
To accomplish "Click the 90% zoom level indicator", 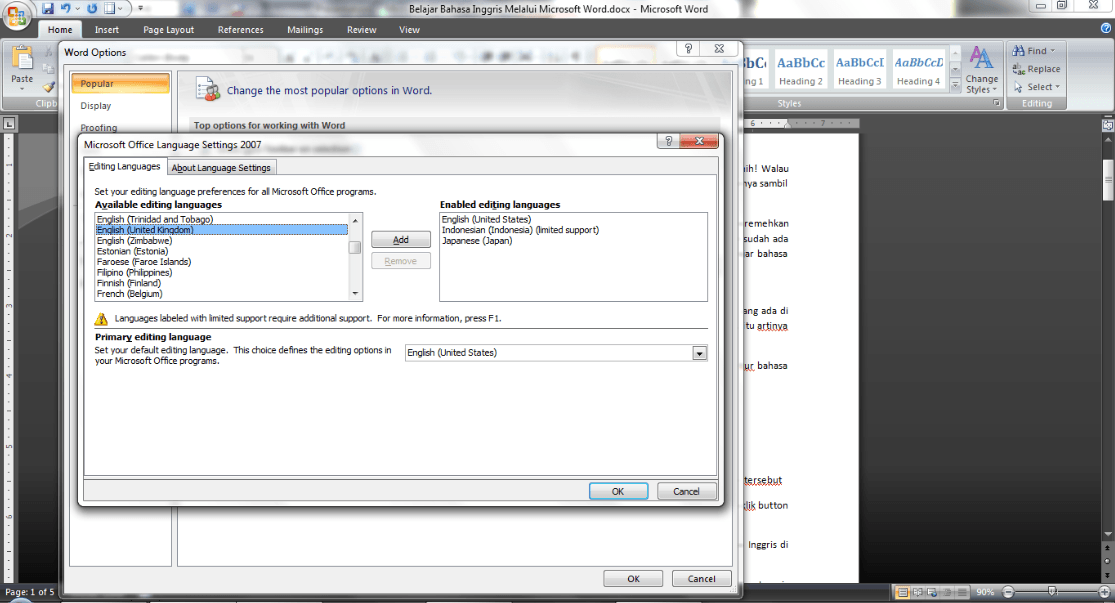I will pos(985,592).
